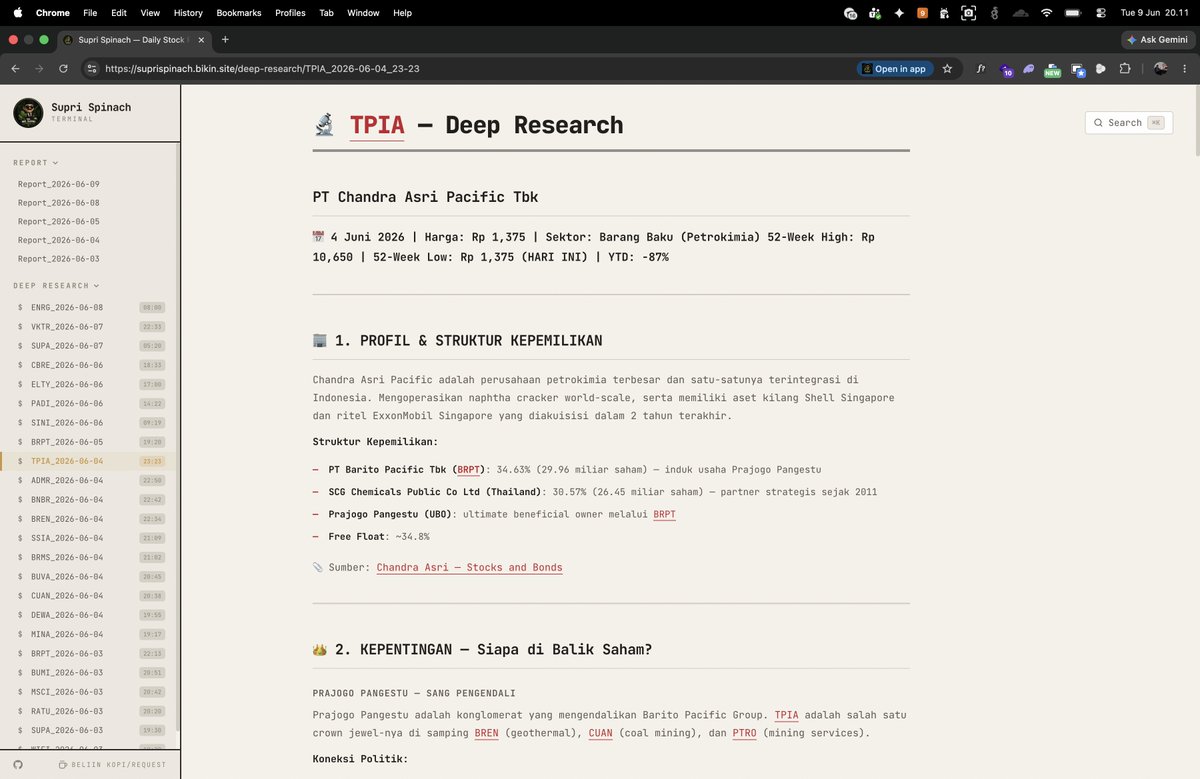This screenshot has width=1200, height=779.
Task: Follow the PTRO (mining services) ticker link
Action: coord(744,733)
